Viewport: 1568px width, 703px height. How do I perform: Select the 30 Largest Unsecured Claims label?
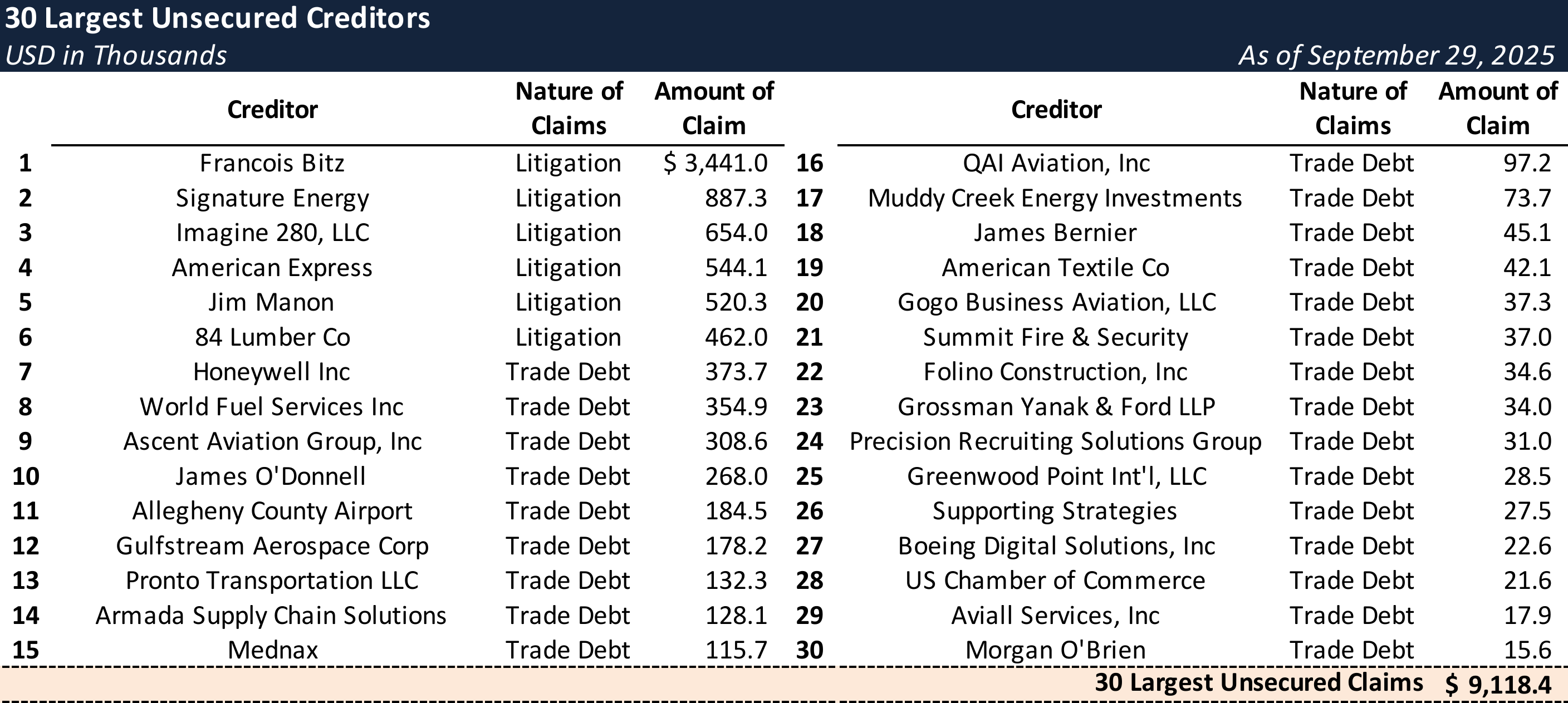click(x=1258, y=682)
